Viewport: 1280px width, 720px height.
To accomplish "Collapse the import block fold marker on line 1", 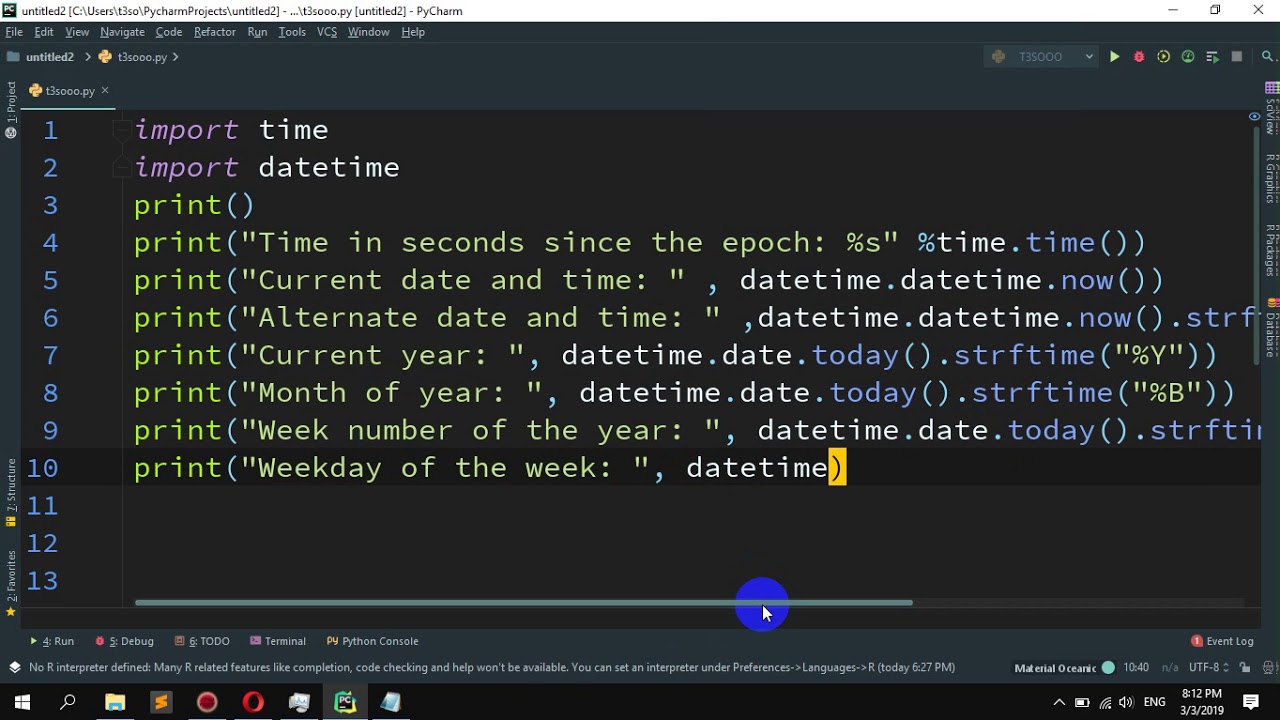I will click(x=121, y=130).
